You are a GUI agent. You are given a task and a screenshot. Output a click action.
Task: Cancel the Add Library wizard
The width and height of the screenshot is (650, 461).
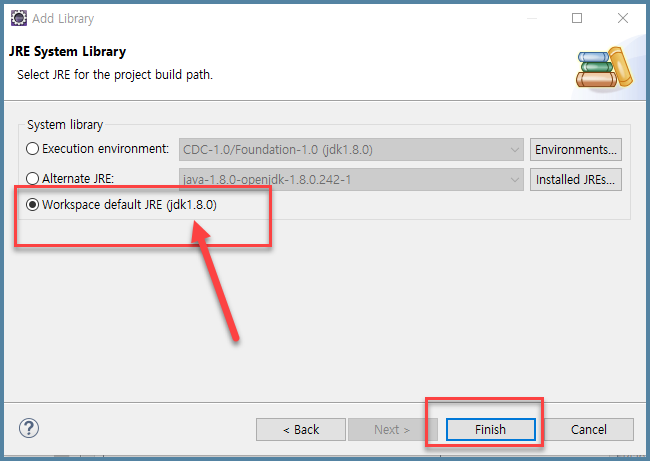(x=589, y=429)
